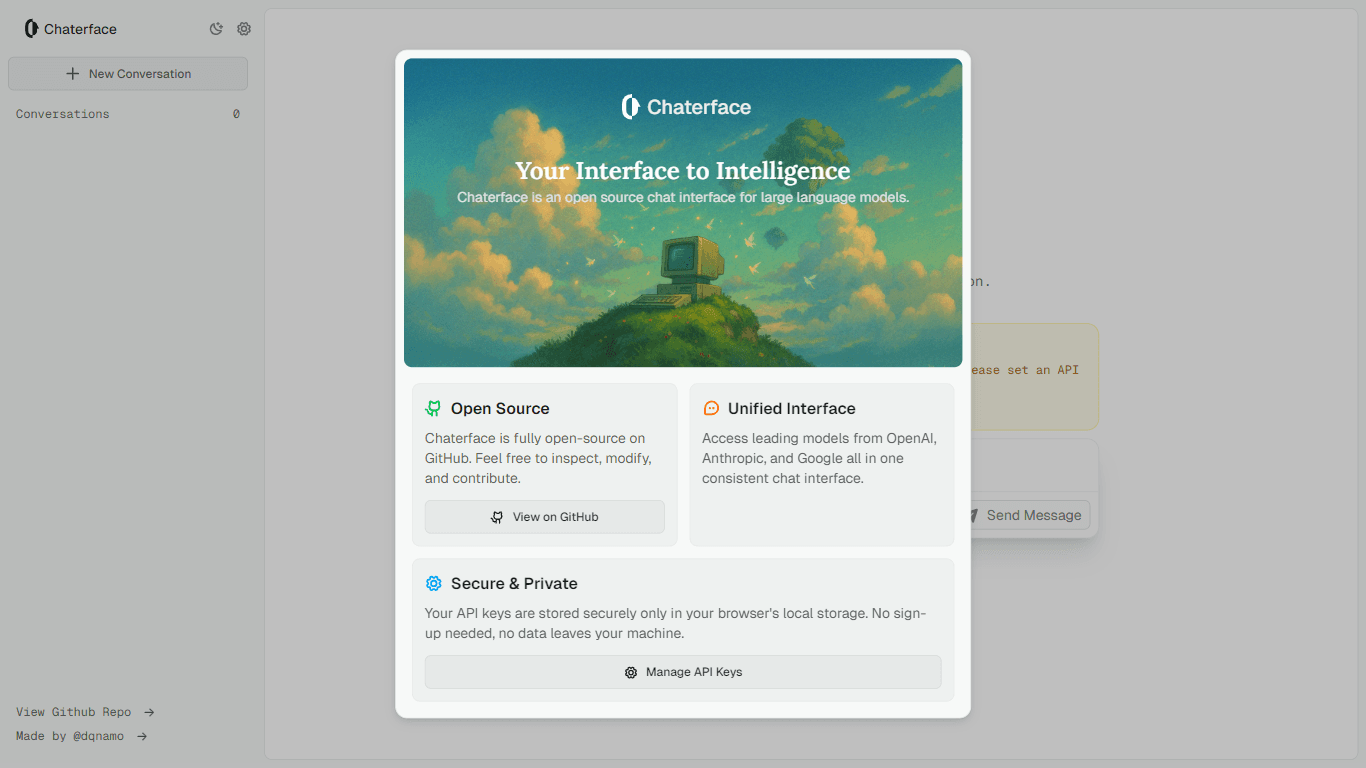The image size is (1366, 768).
Task: Click the "Unified Interface" card heading
Action: (x=792, y=408)
